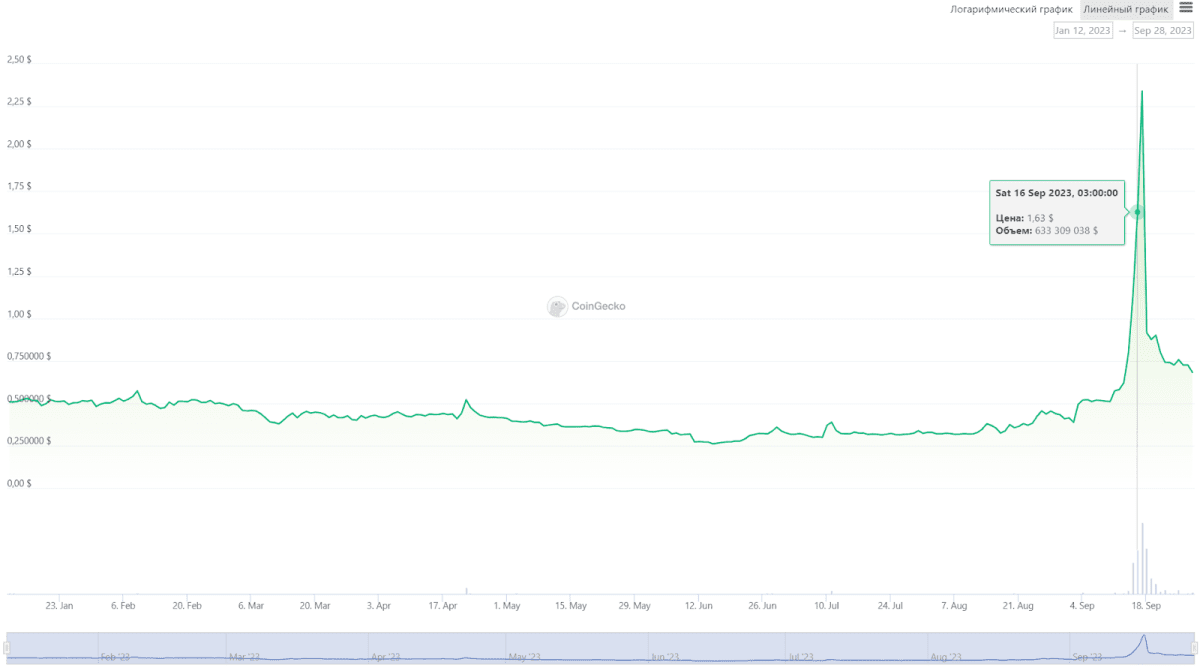1200x671 pixels.
Task: Click the price spike peak on the chart
Action: tap(1142, 90)
